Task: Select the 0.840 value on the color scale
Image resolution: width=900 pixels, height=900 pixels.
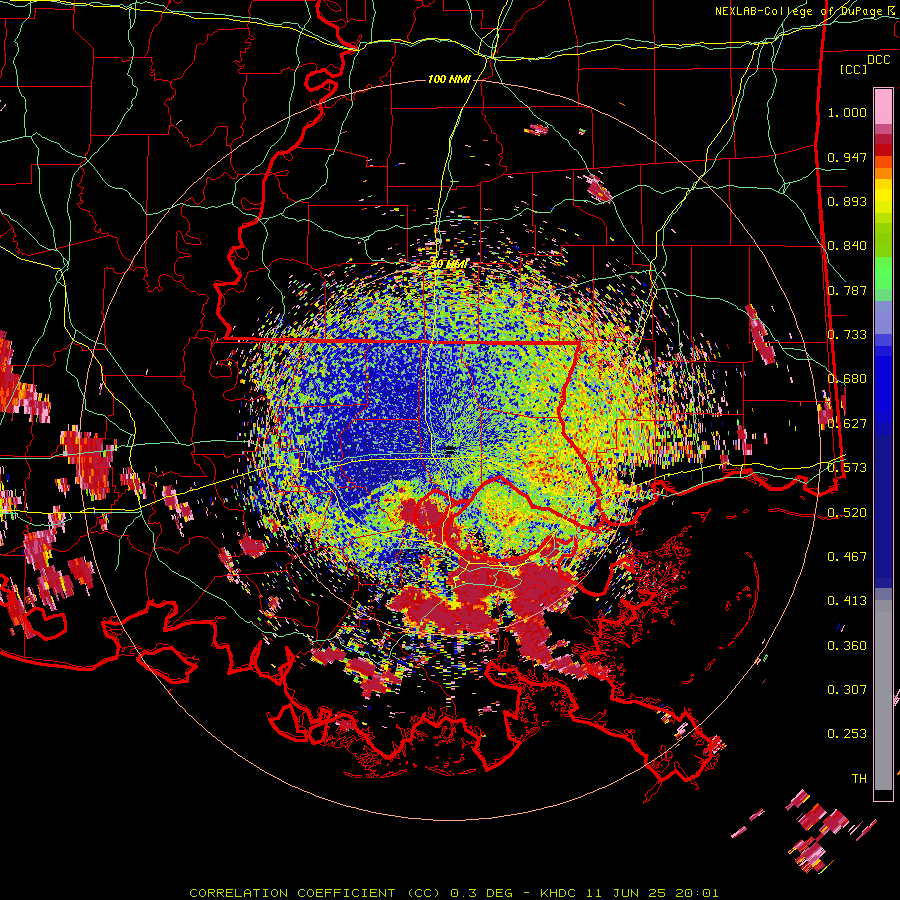Action: pos(847,246)
